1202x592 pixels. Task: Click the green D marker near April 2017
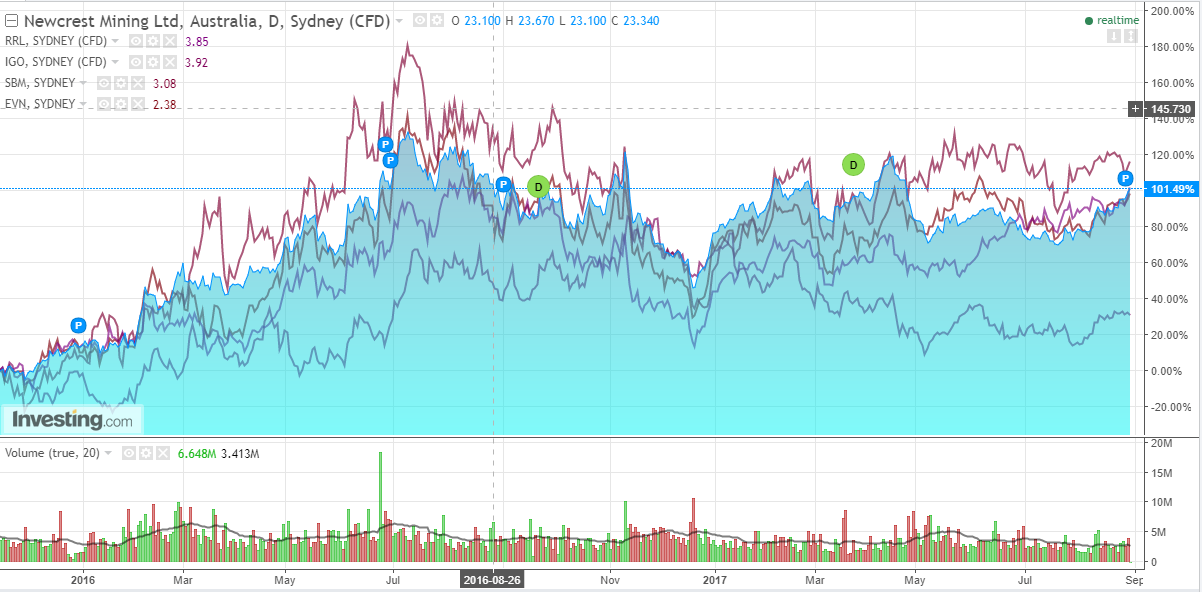(853, 164)
